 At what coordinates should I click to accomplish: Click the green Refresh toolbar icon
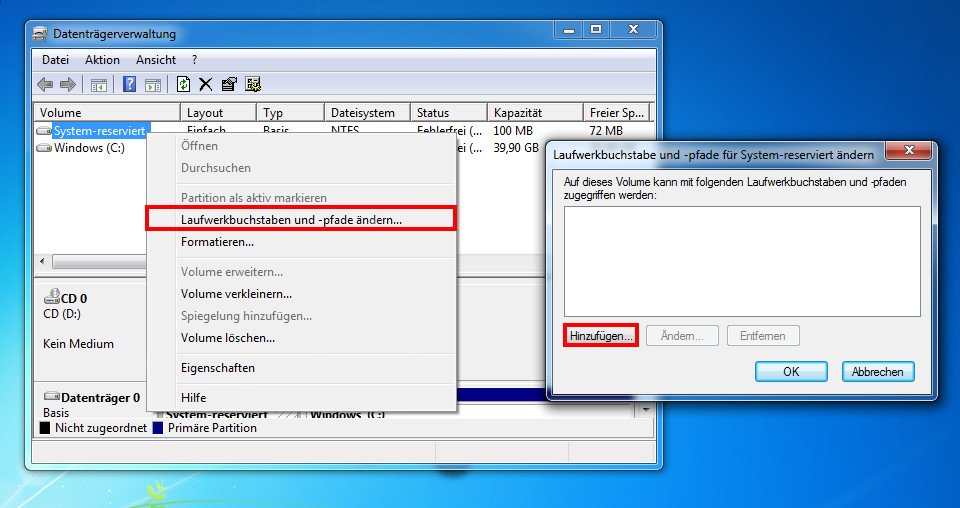click(x=183, y=84)
